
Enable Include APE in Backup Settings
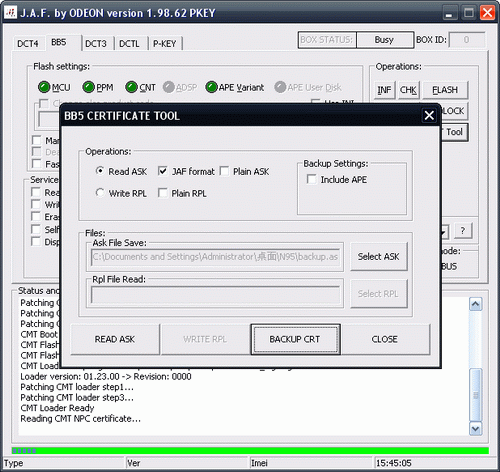coord(312,179)
